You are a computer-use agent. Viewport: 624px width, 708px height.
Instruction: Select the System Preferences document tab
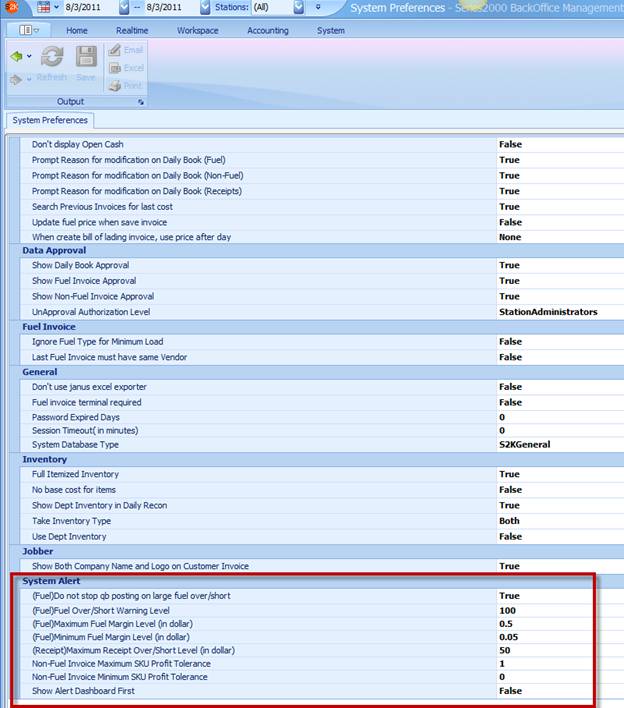click(x=50, y=121)
